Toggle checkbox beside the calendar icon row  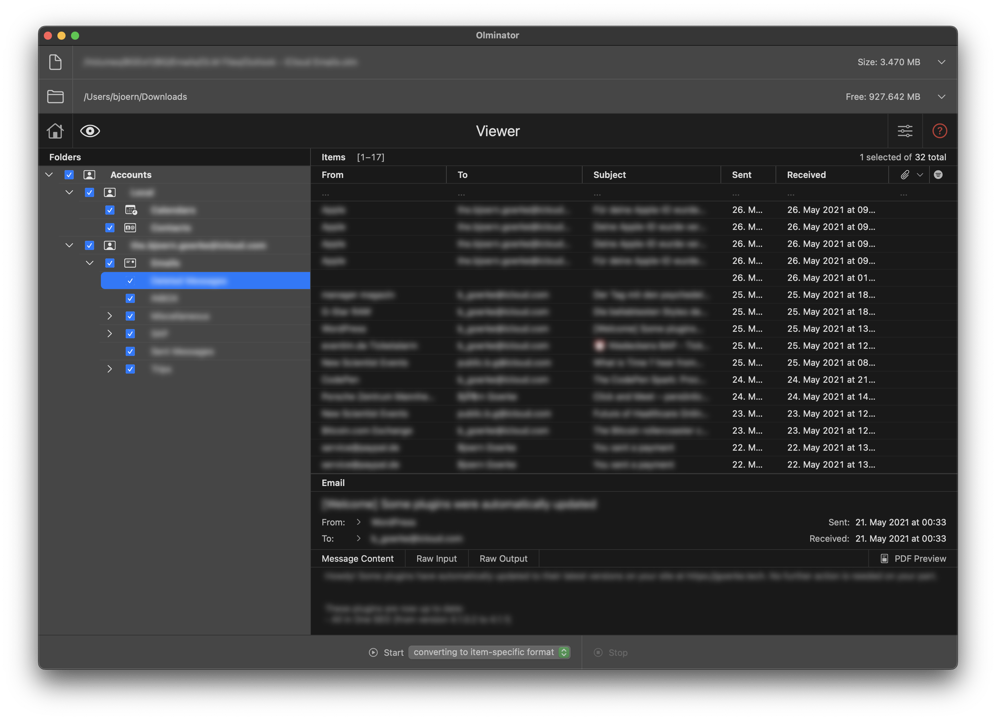coord(110,210)
